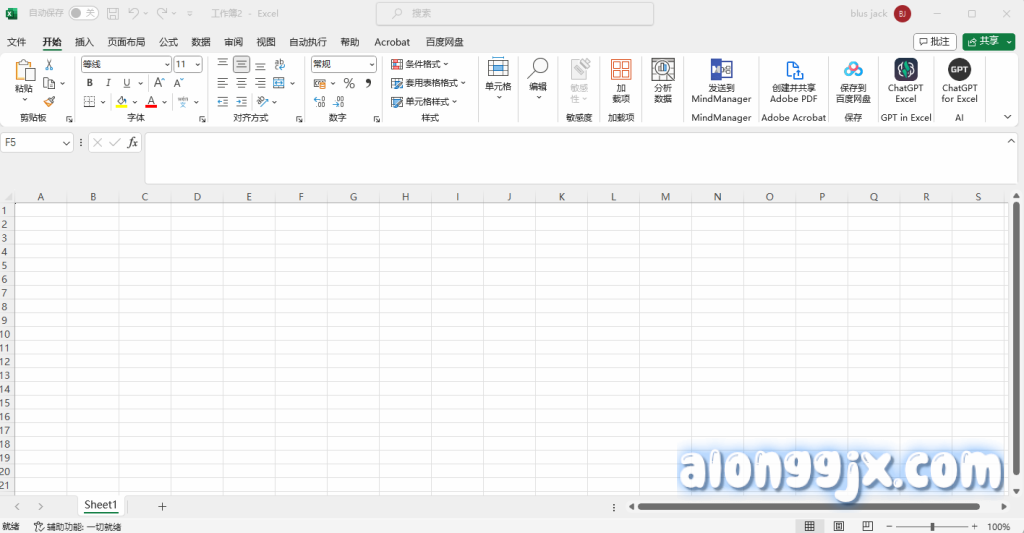Screen dimensions: 1024x533
Task: Click the 共享 share button
Action: (988, 41)
